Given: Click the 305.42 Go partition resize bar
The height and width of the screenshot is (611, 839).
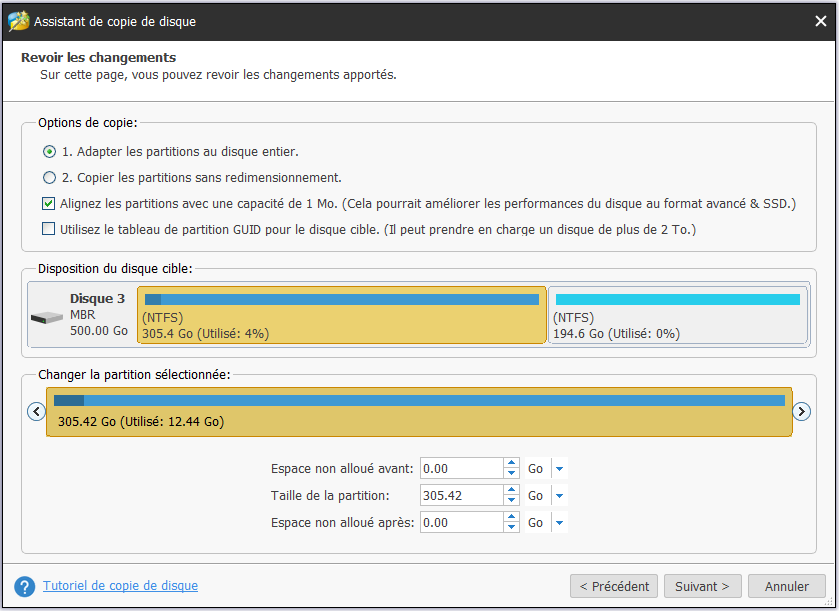Looking at the screenshot, I should point(419,412).
